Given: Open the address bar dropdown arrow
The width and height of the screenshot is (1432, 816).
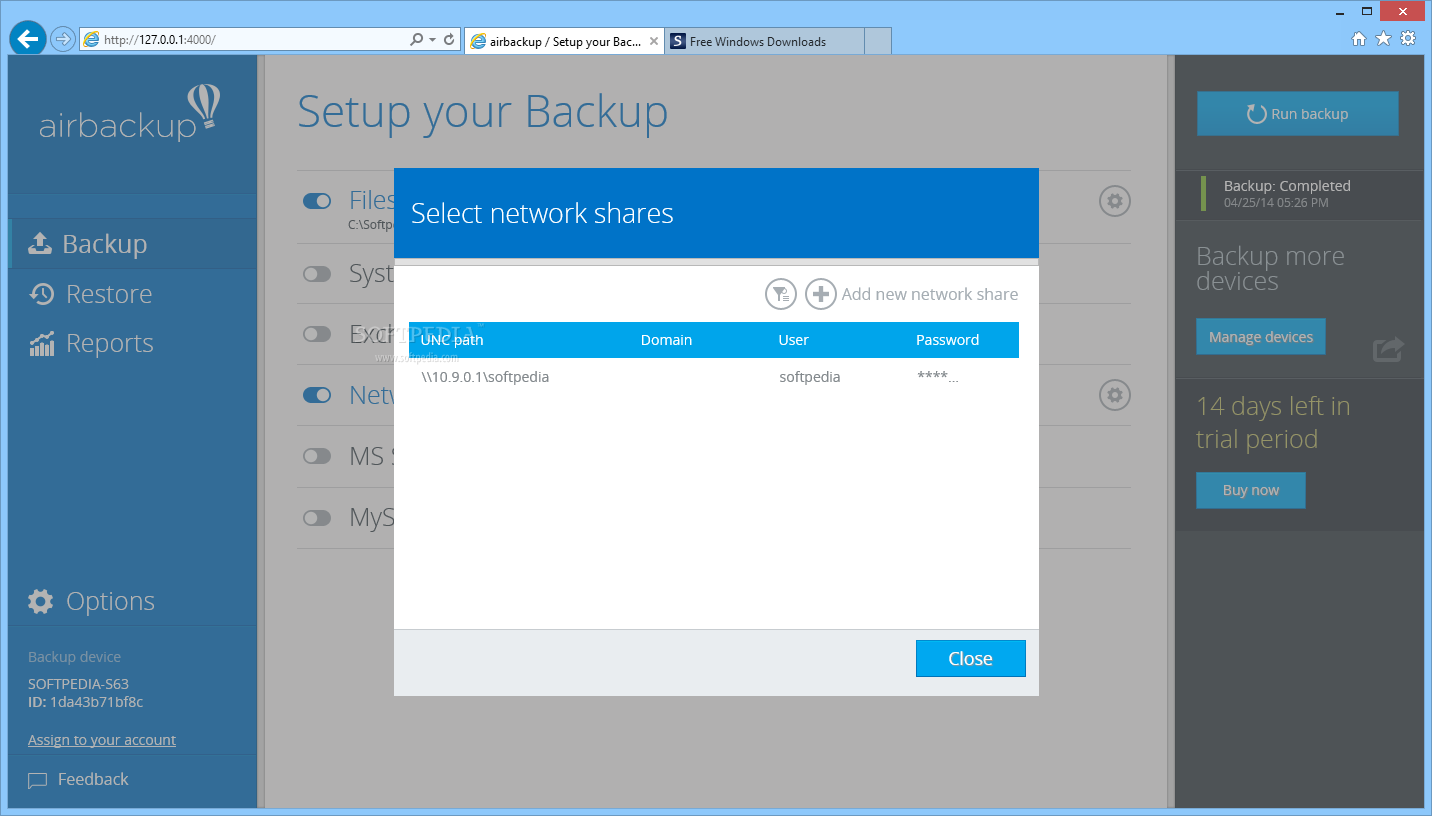Looking at the screenshot, I should (432, 40).
